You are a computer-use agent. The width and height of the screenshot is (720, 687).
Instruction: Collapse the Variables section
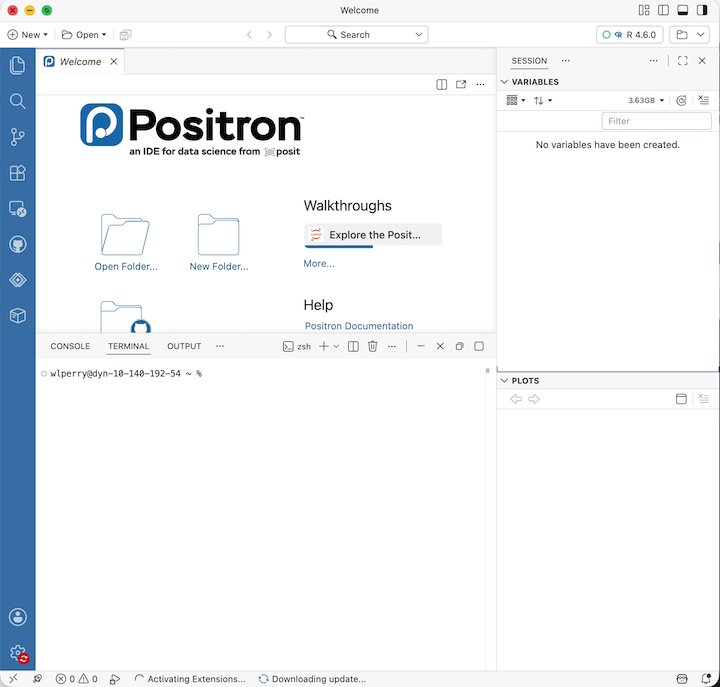point(504,82)
